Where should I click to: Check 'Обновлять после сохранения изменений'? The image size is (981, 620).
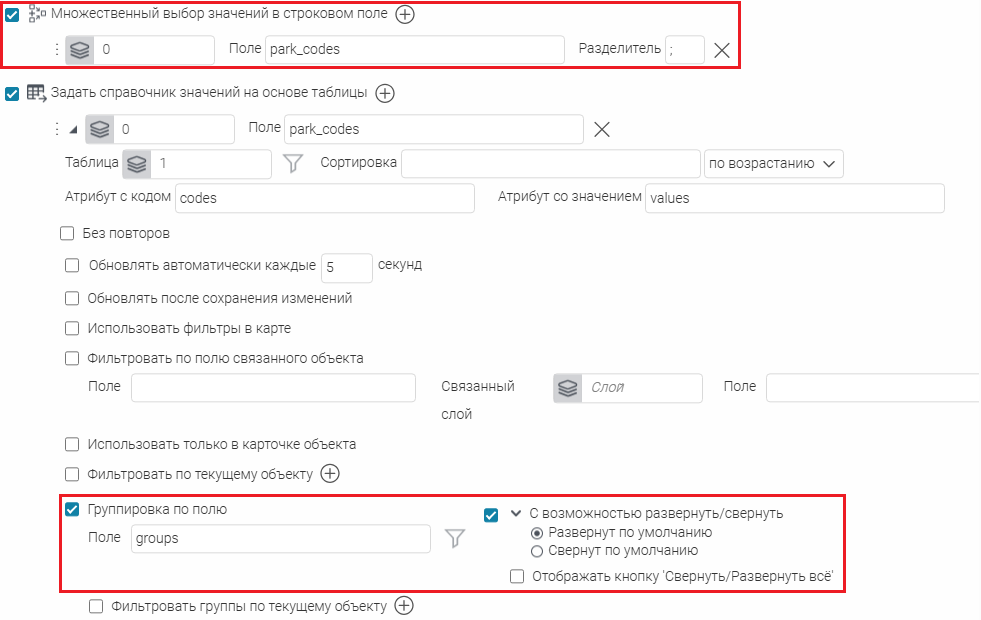click(72, 298)
